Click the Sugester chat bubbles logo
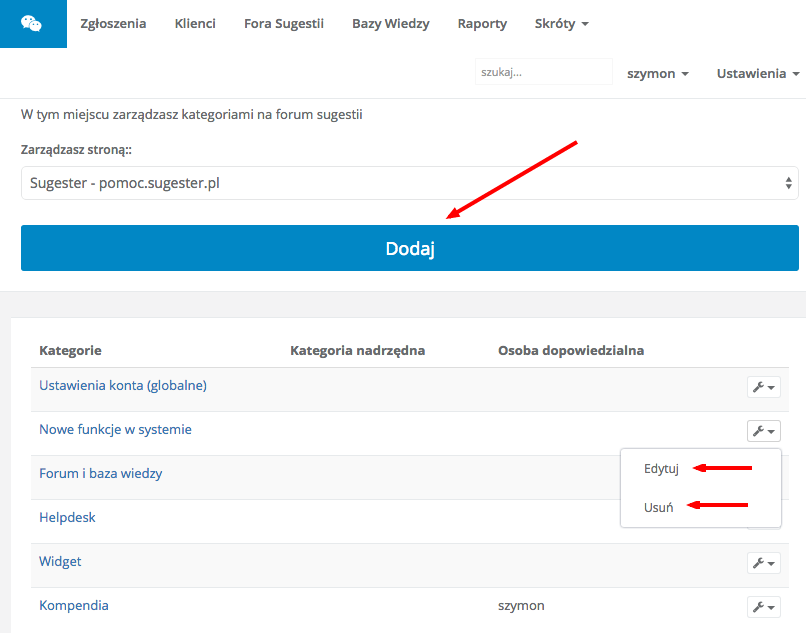Screen dimensions: 806x633 tap(32, 23)
